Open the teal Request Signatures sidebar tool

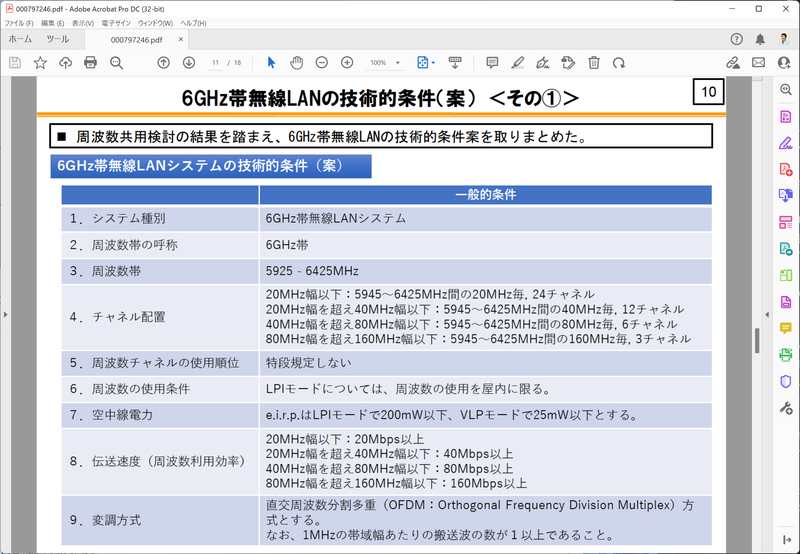pos(786,248)
